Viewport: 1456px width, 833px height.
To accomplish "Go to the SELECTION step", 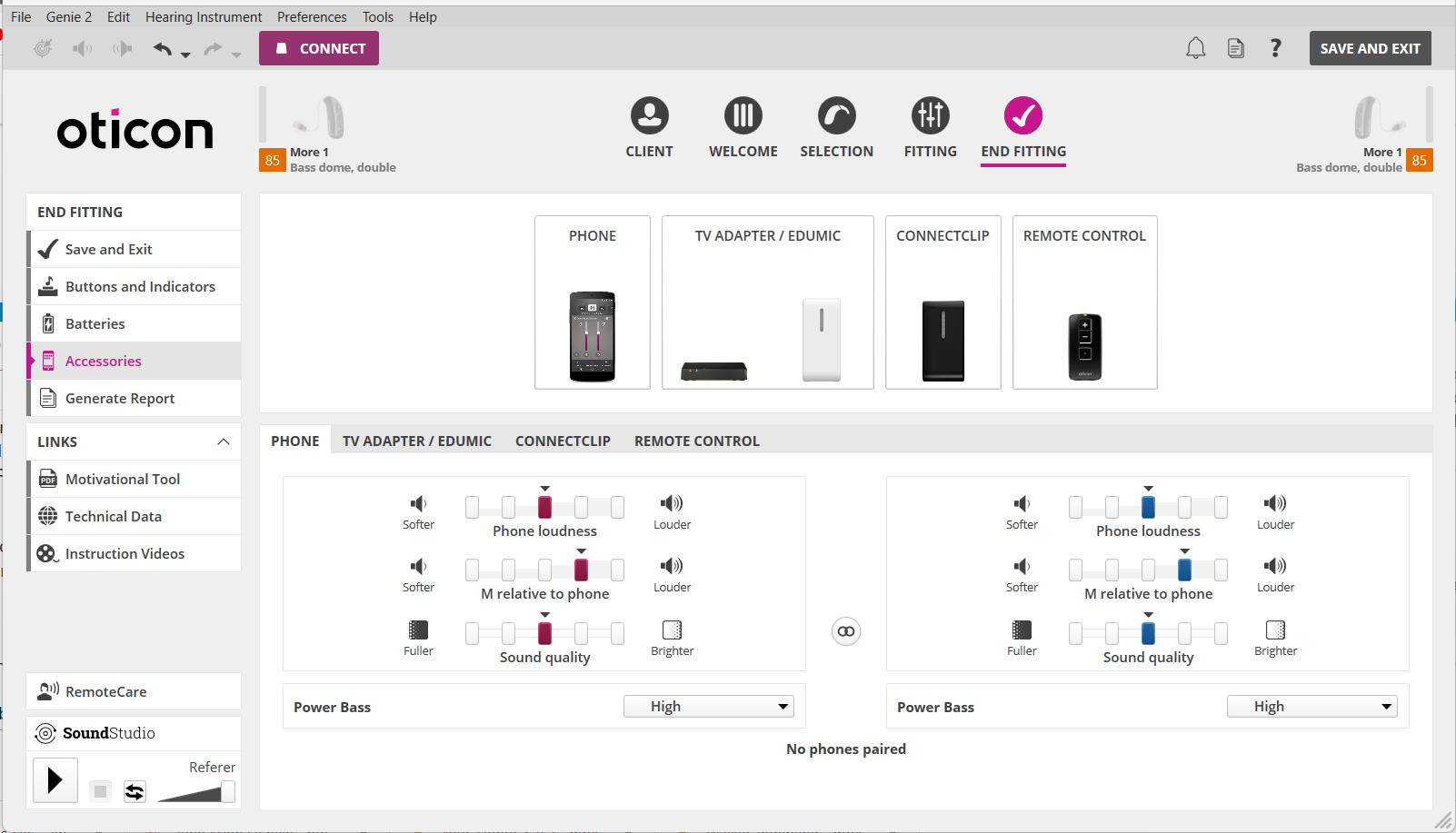I will (x=837, y=128).
